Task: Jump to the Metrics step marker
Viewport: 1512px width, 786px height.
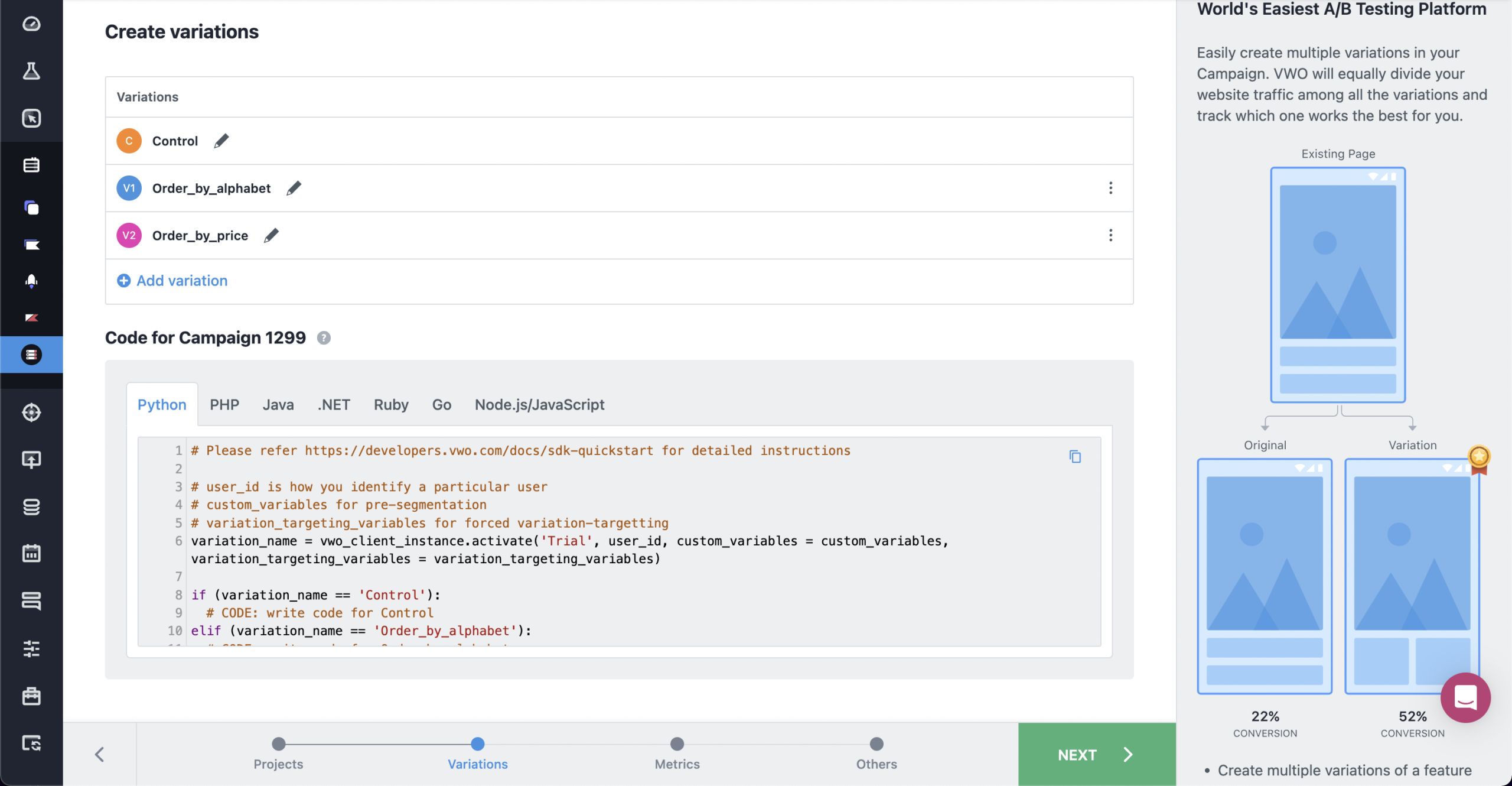Action: [x=677, y=744]
